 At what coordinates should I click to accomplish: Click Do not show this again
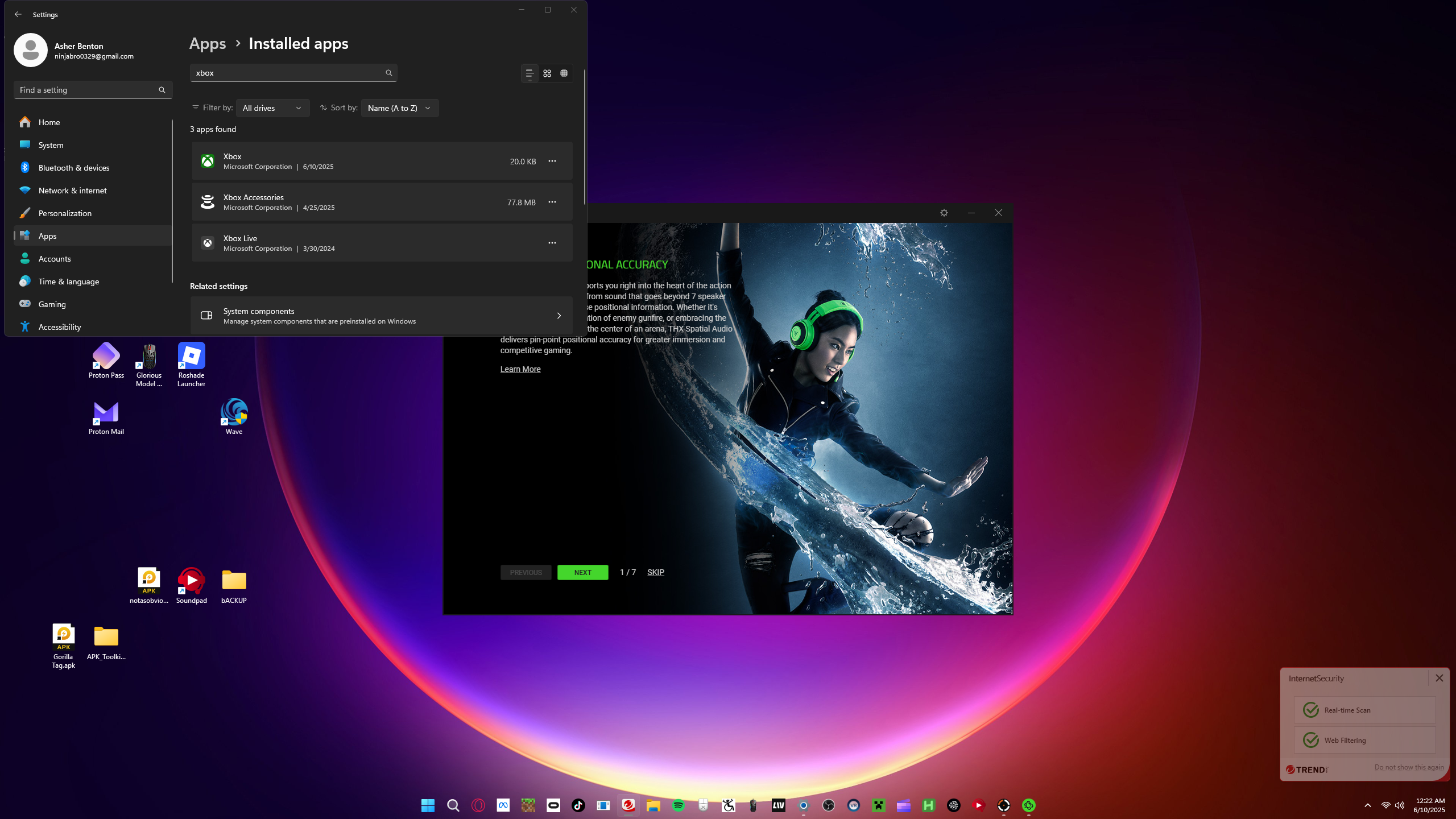coord(1409,767)
